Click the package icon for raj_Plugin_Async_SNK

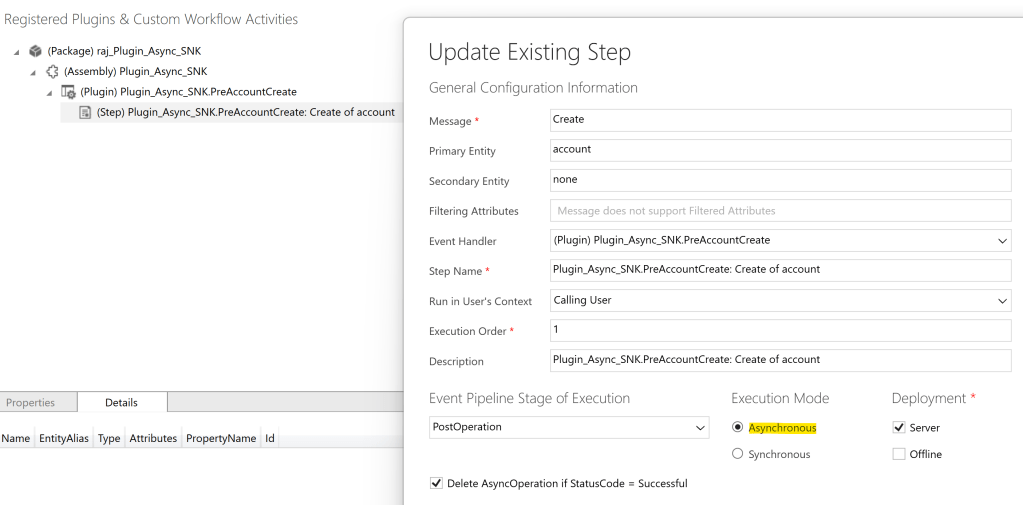coord(35,52)
